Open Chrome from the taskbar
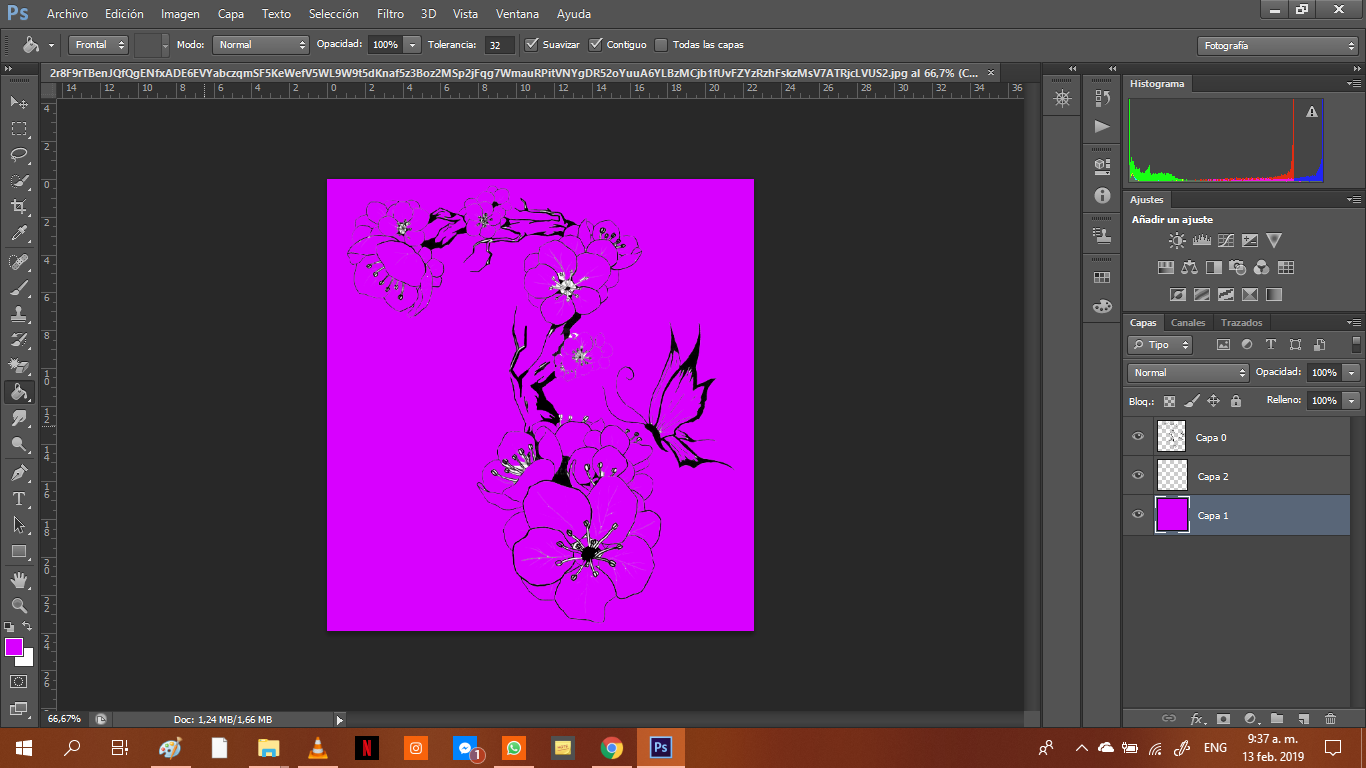 (x=612, y=747)
